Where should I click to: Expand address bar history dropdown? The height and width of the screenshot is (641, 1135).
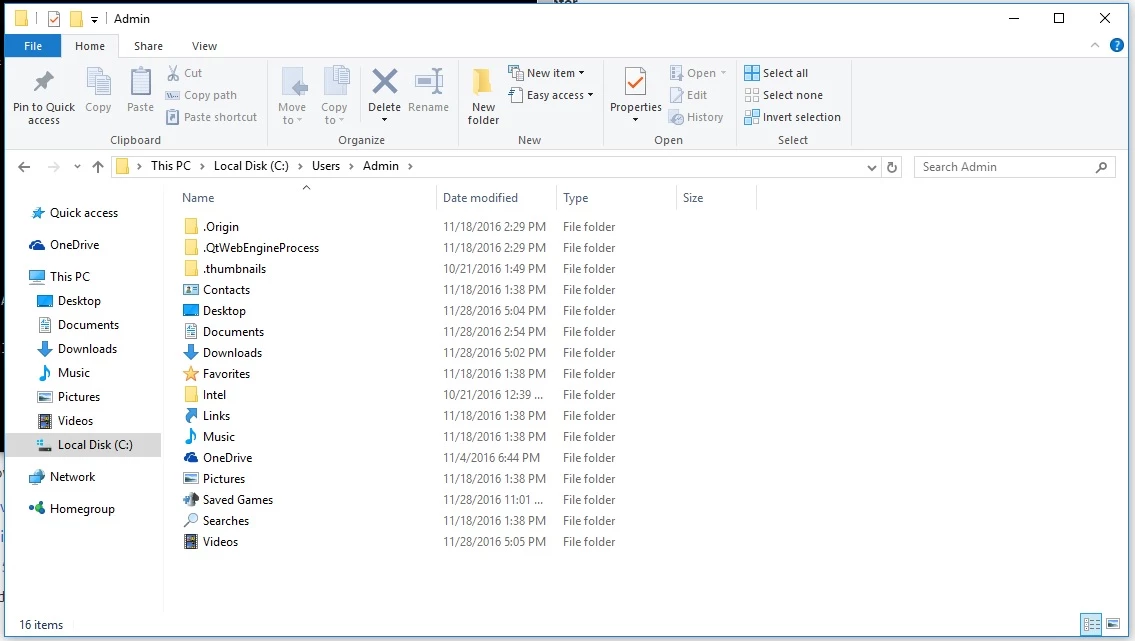872,167
